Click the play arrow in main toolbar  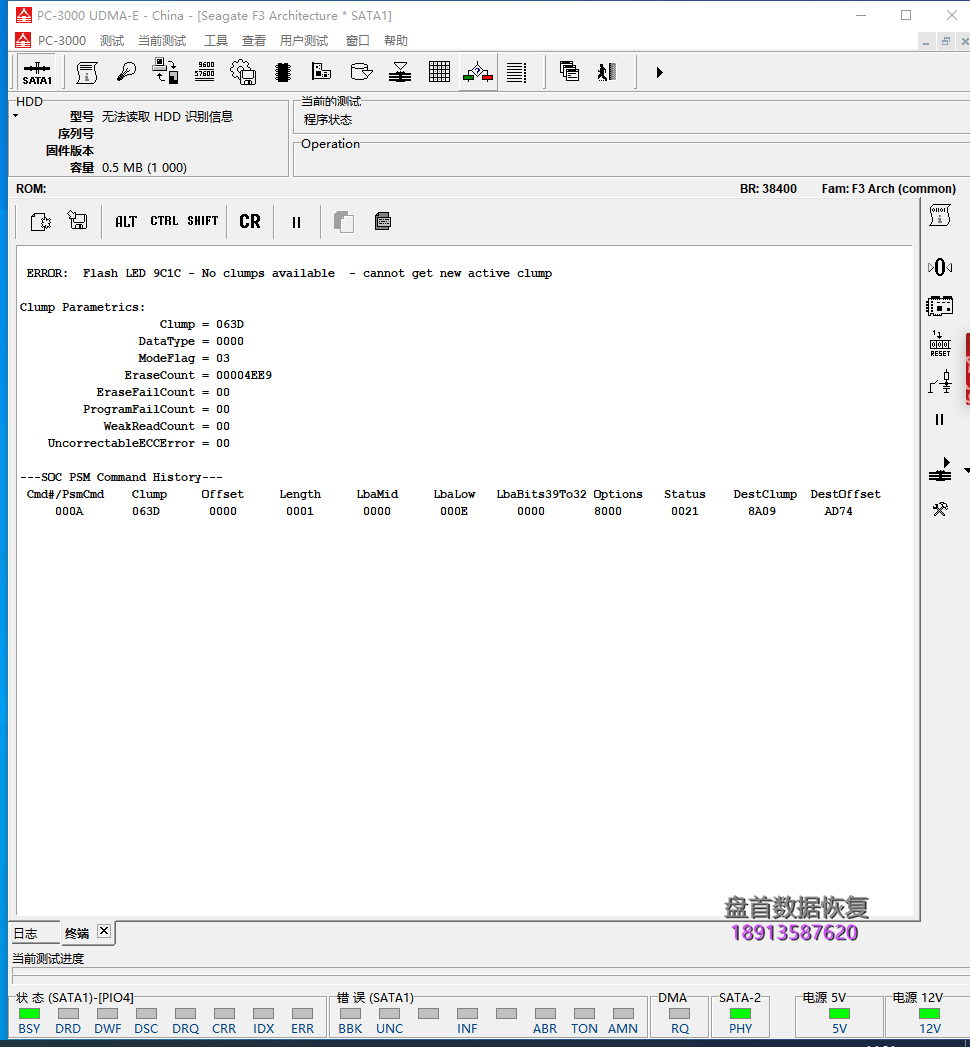click(x=660, y=72)
